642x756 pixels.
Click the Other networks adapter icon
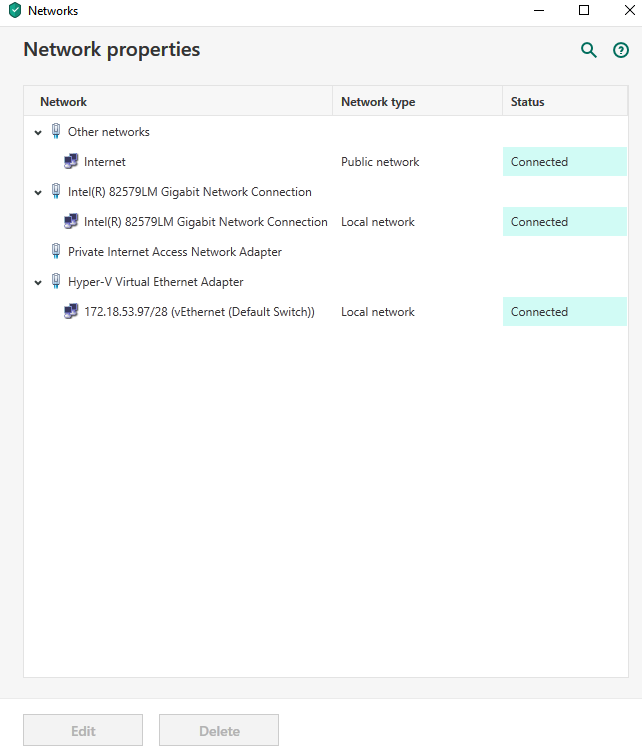(55, 132)
